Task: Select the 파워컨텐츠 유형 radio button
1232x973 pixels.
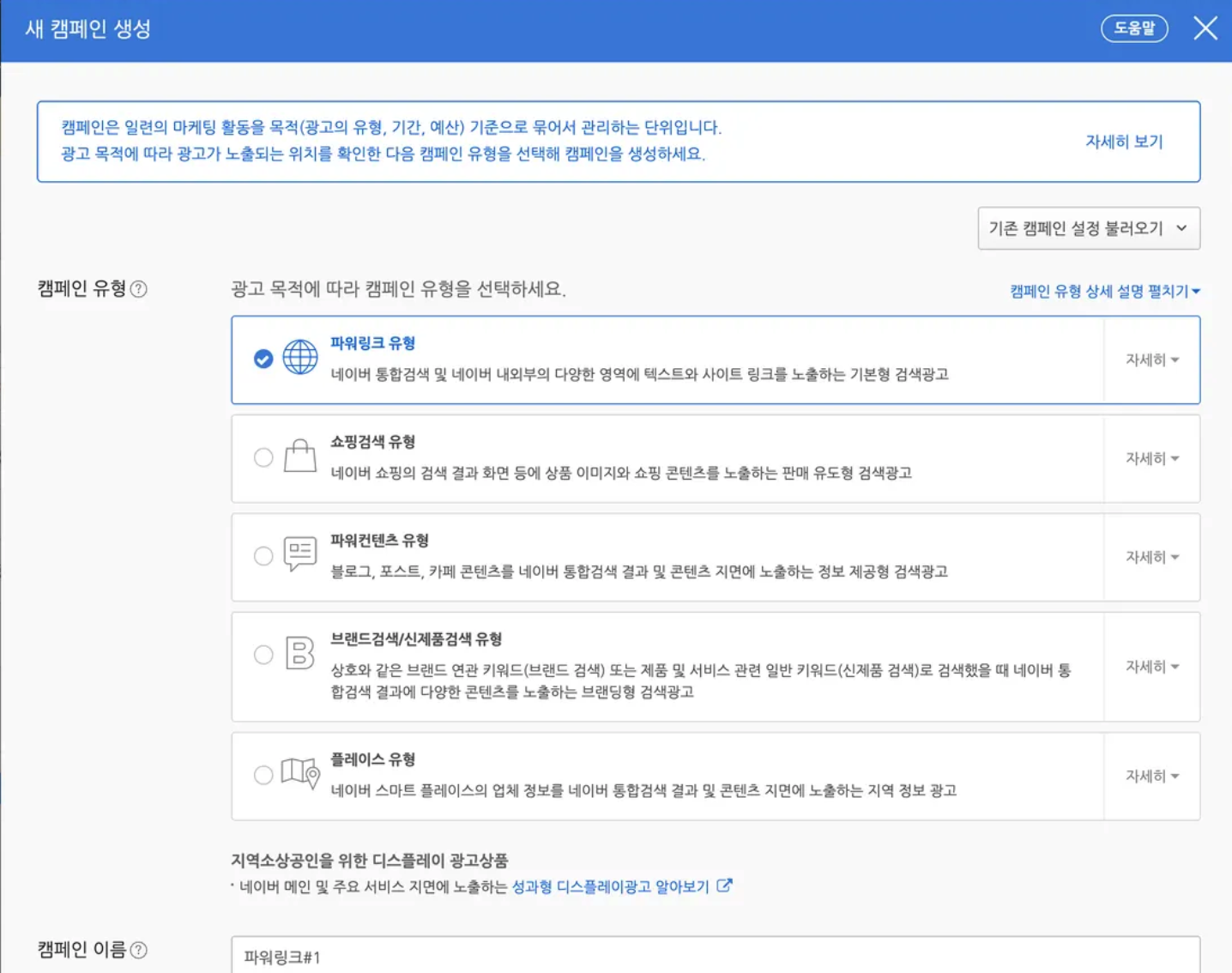Action: click(x=263, y=556)
